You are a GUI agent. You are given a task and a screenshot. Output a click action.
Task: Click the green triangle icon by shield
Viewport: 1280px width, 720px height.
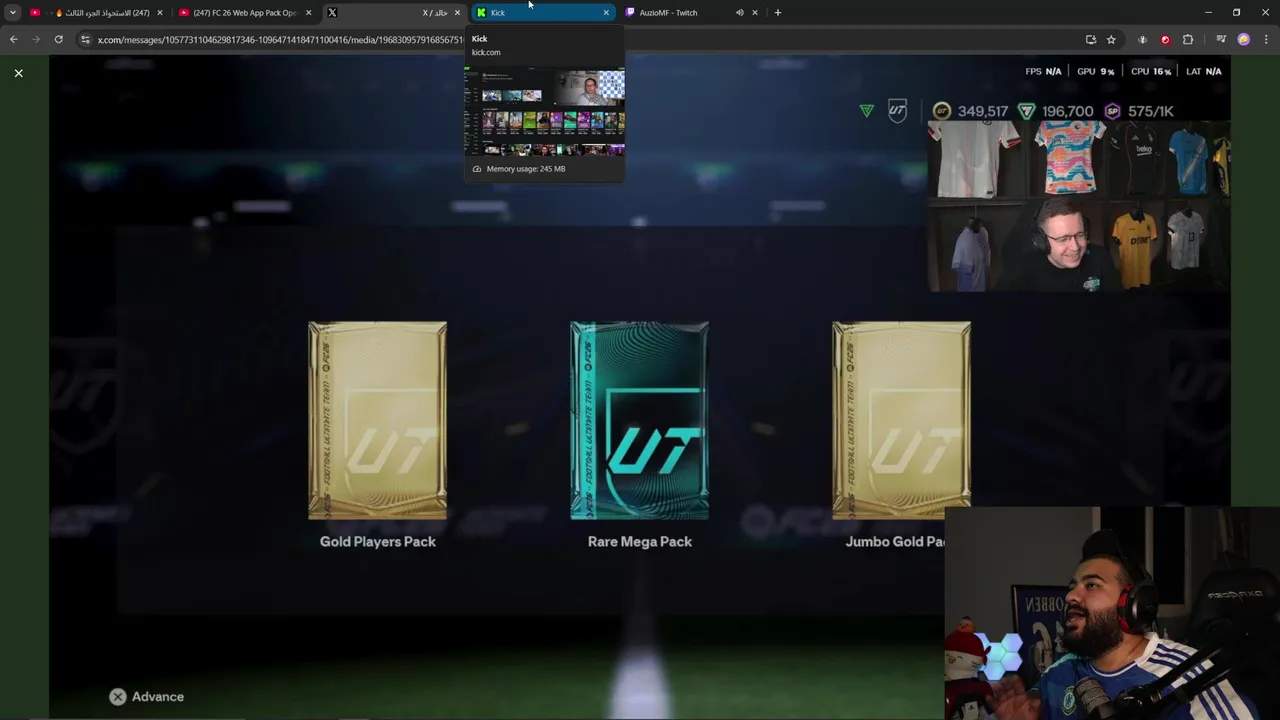pyautogui.click(x=866, y=111)
